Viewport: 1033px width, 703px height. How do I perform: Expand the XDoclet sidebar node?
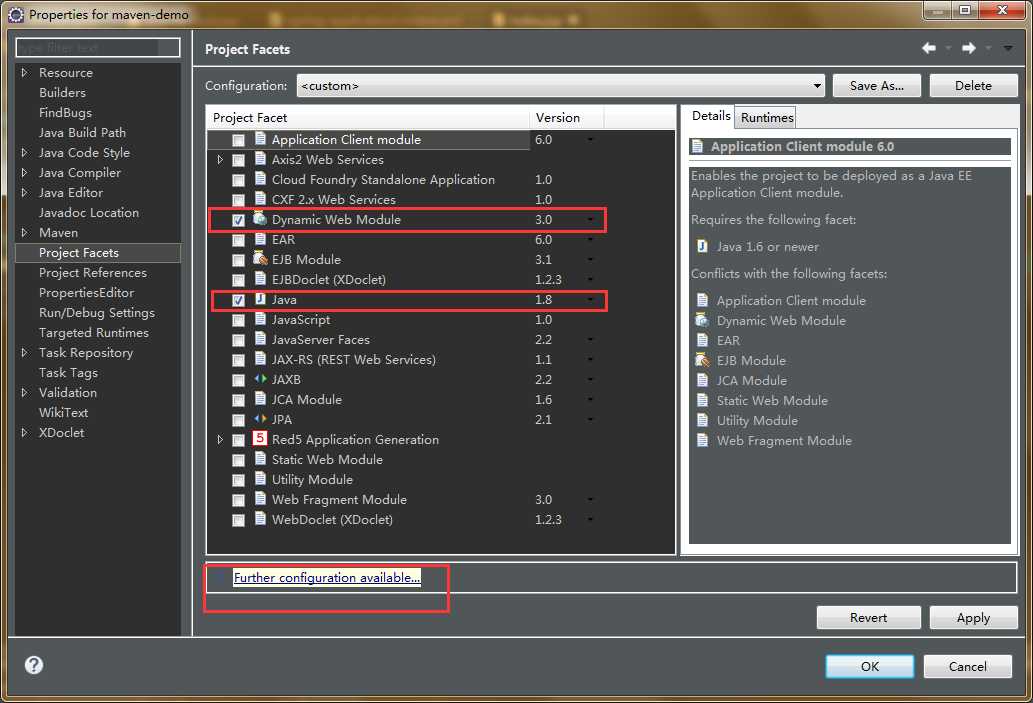24,432
